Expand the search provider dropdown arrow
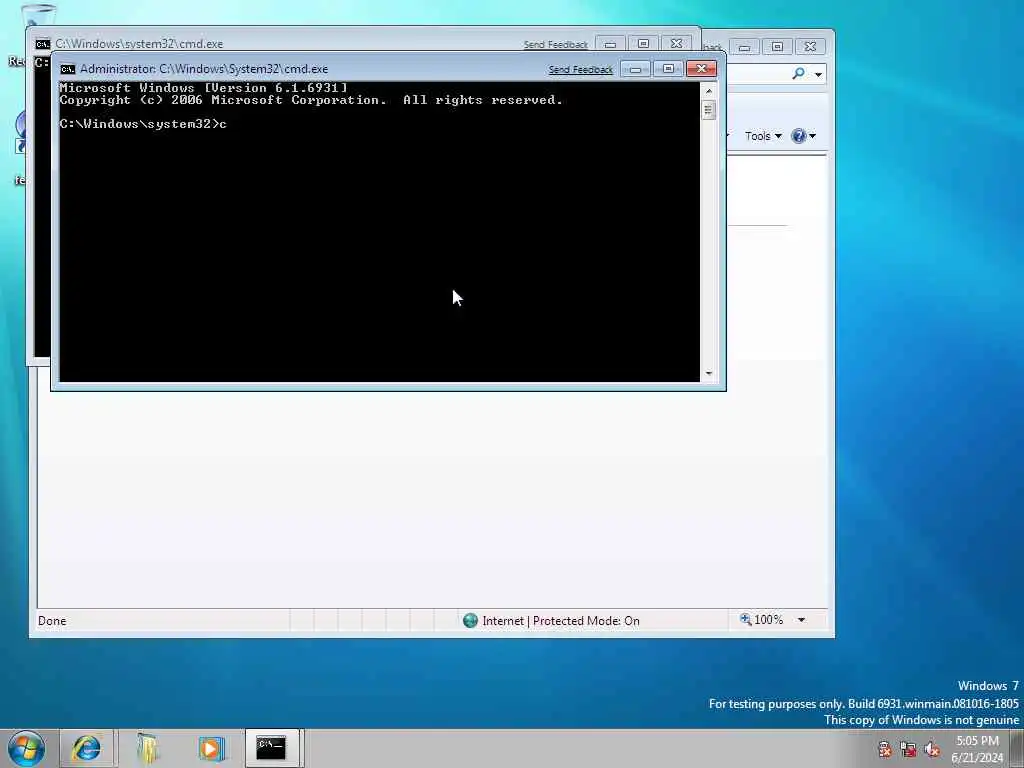The width and height of the screenshot is (1024, 768). pyautogui.click(x=818, y=74)
